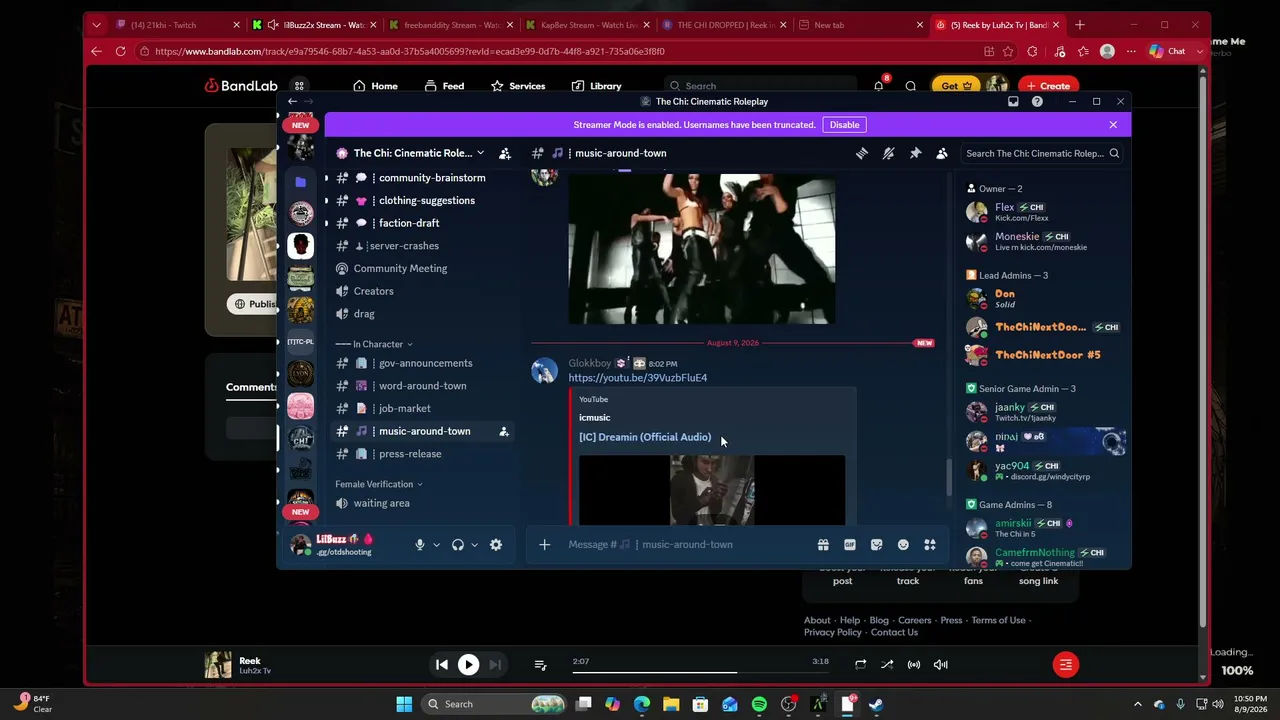Seek within the BandLab track progress bar

tap(700, 672)
